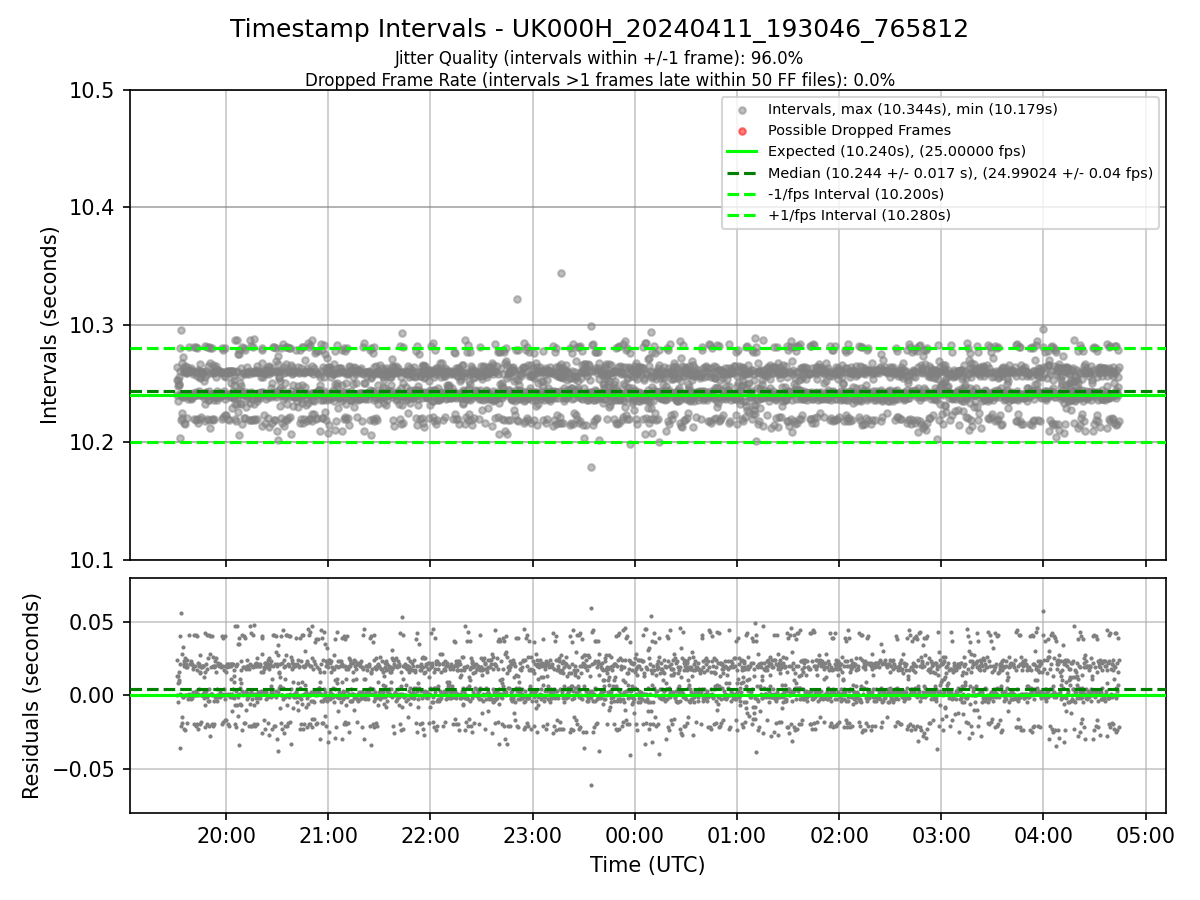Screen dimensions: 1200x900
Task: Click the "Intervals (seconds)" y-axis label
Action: 50,325
